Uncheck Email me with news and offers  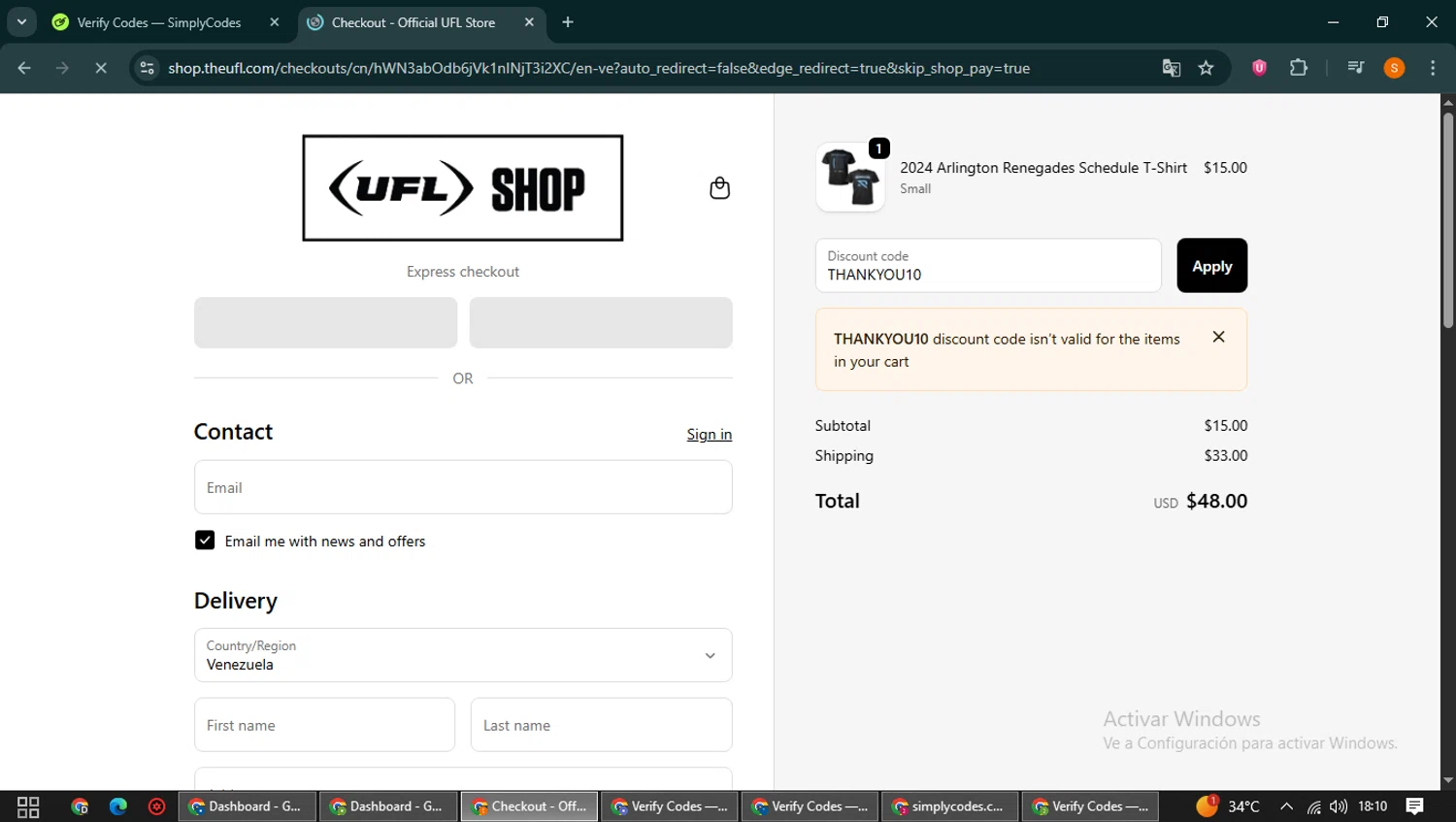pyautogui.click(x=205, y=541)
